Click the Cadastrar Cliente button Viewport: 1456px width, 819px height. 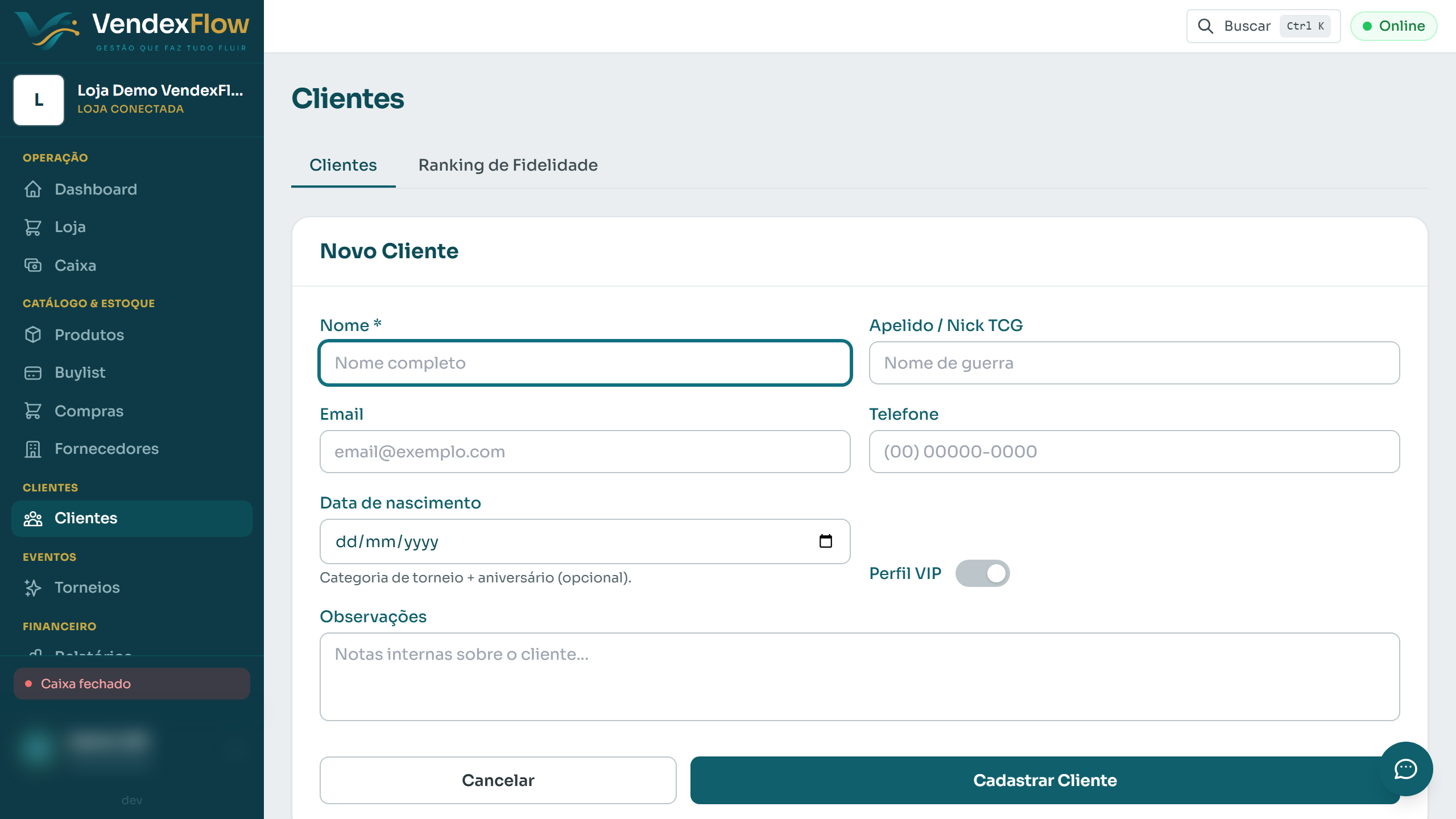pyautogui.click(x=1045, y=780)
